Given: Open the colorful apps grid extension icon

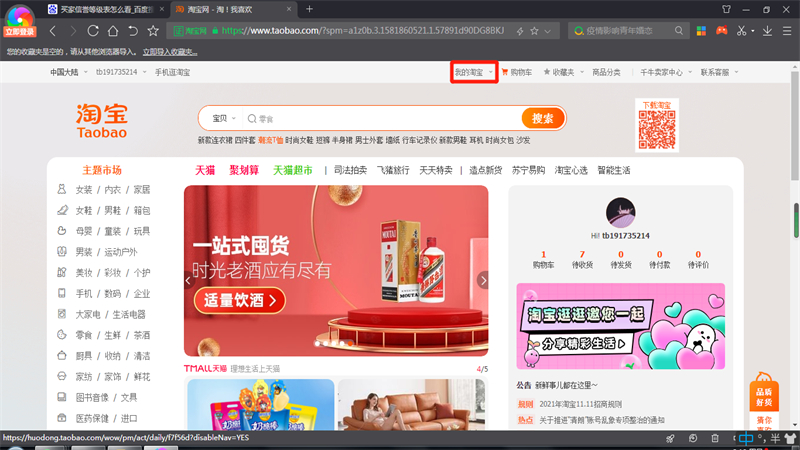Looking at the screenshot, I should (702, 31).
